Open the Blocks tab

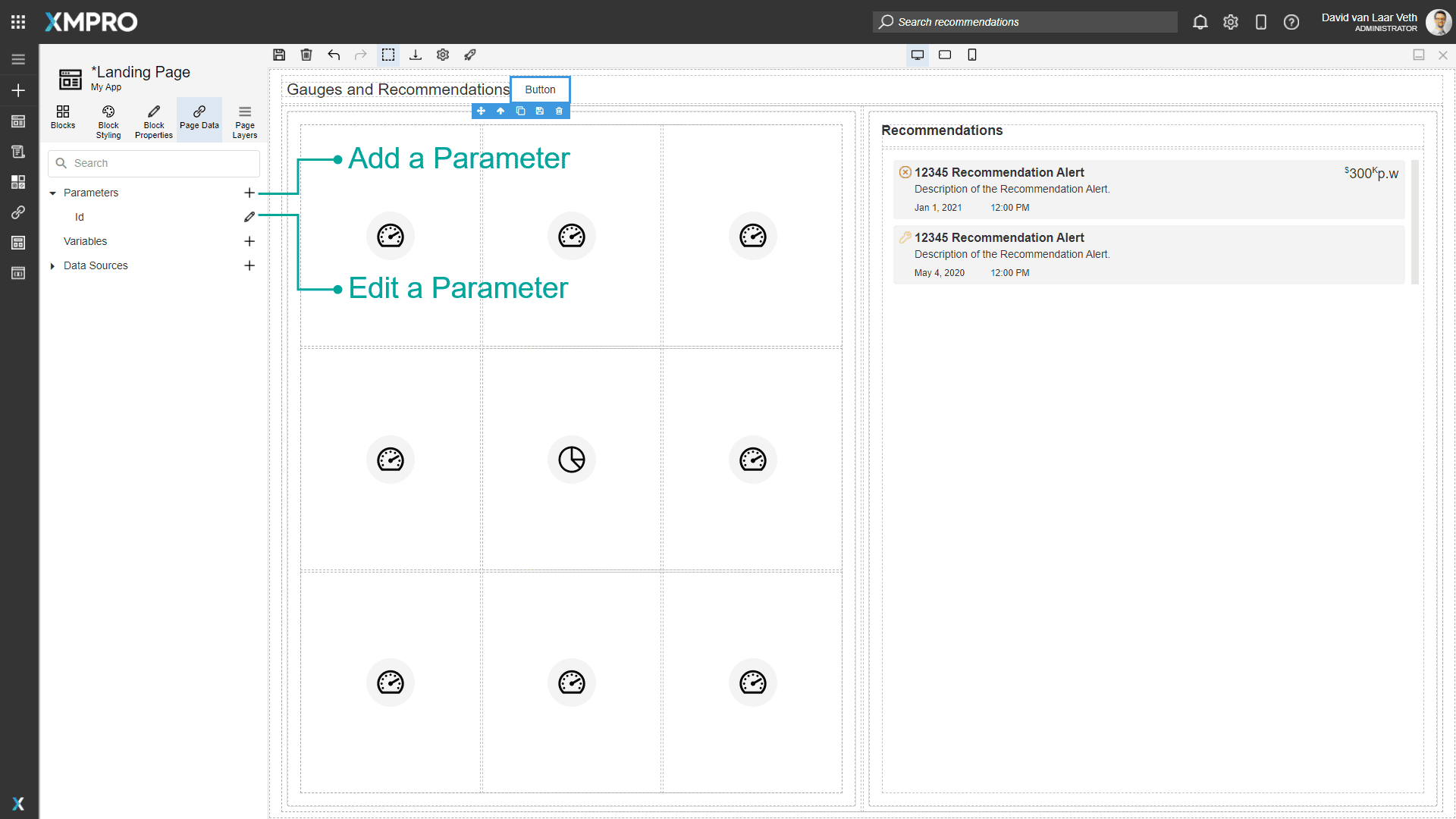[63, 118]
